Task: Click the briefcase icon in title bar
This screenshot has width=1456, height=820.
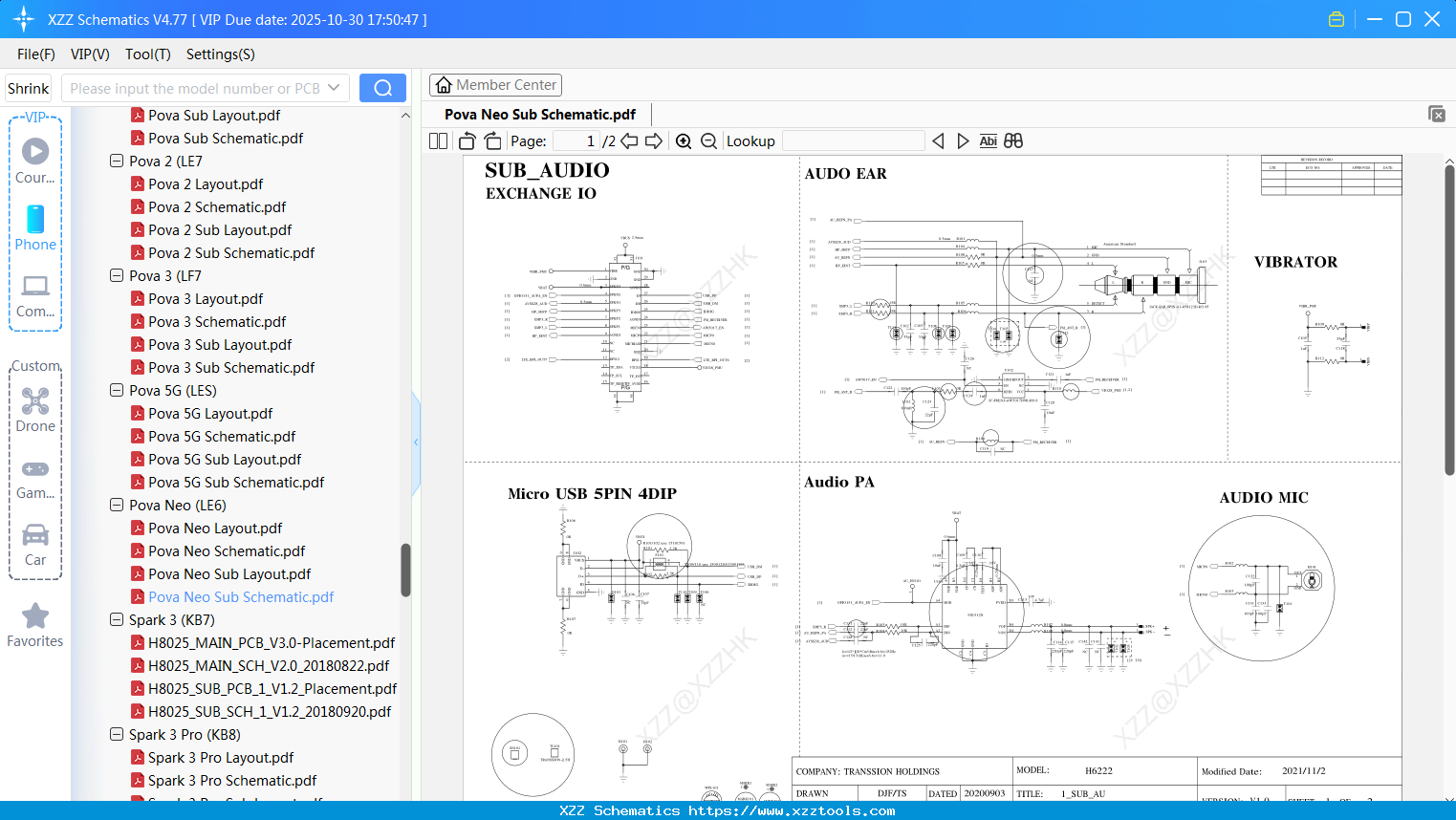Action: tap(1336, 18)
